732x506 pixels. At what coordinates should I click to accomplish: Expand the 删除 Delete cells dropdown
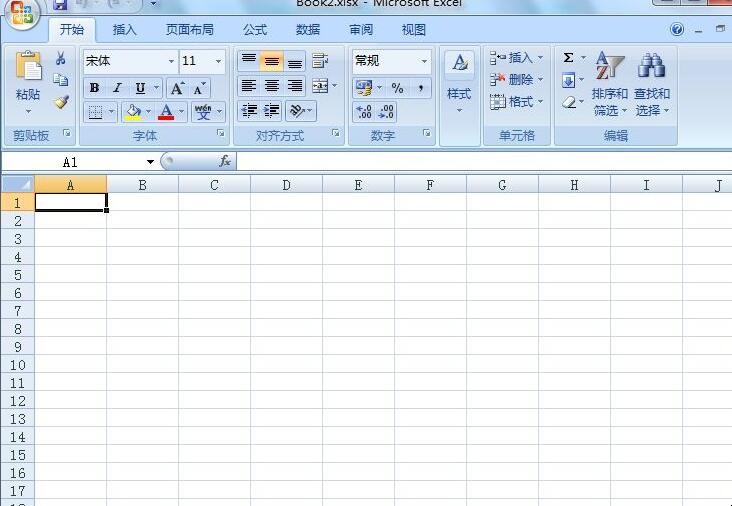(x=540, y=80)
